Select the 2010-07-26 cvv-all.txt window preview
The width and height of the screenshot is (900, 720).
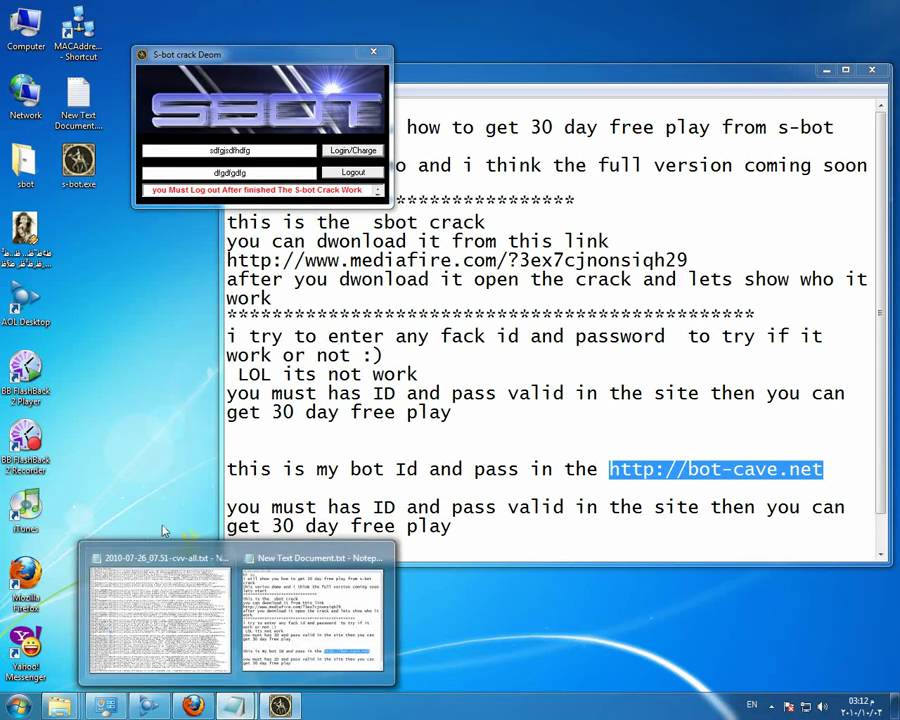(x=160, y=614)
